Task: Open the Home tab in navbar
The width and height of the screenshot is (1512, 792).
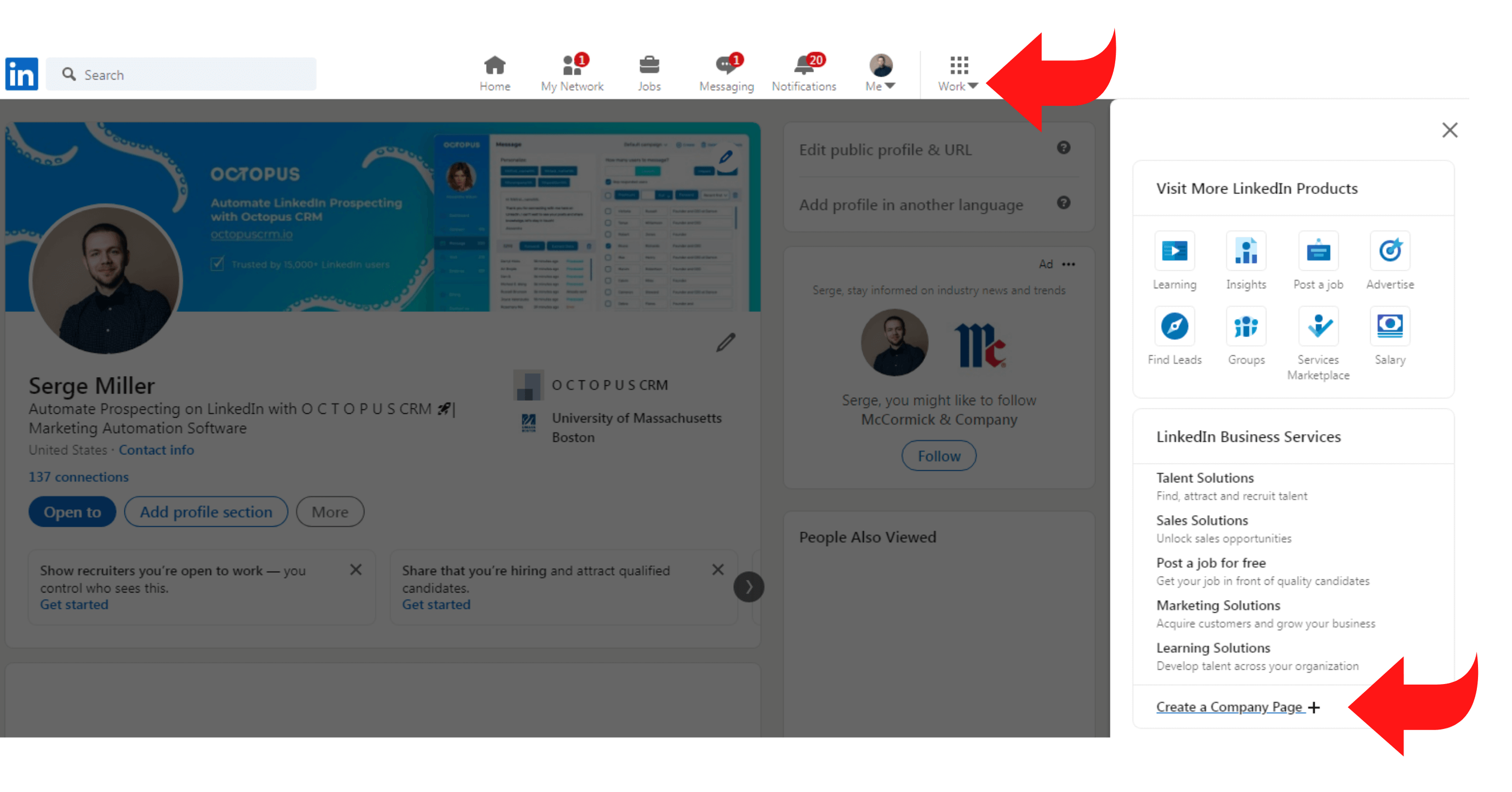Action: pyautogui.click(x=494, y=70)
